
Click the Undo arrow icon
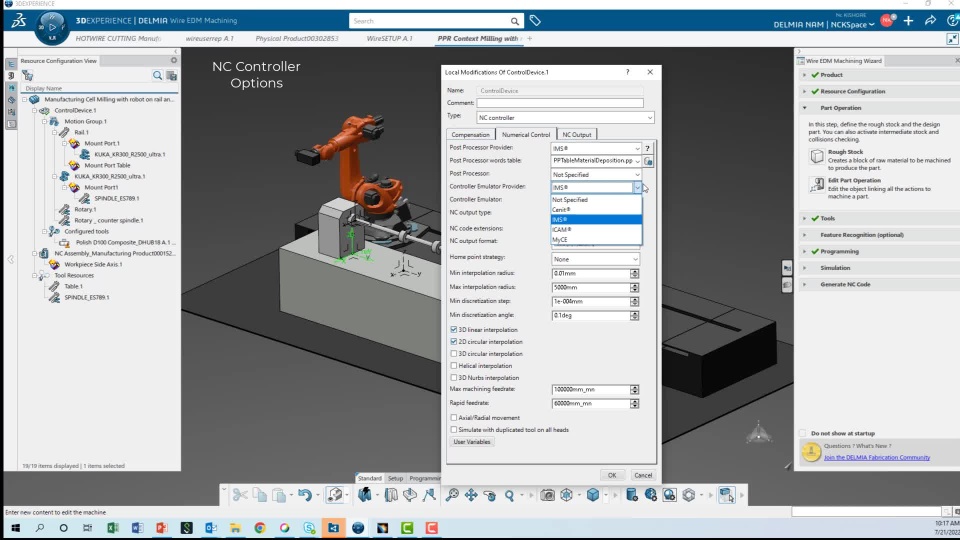click(304, 495)
